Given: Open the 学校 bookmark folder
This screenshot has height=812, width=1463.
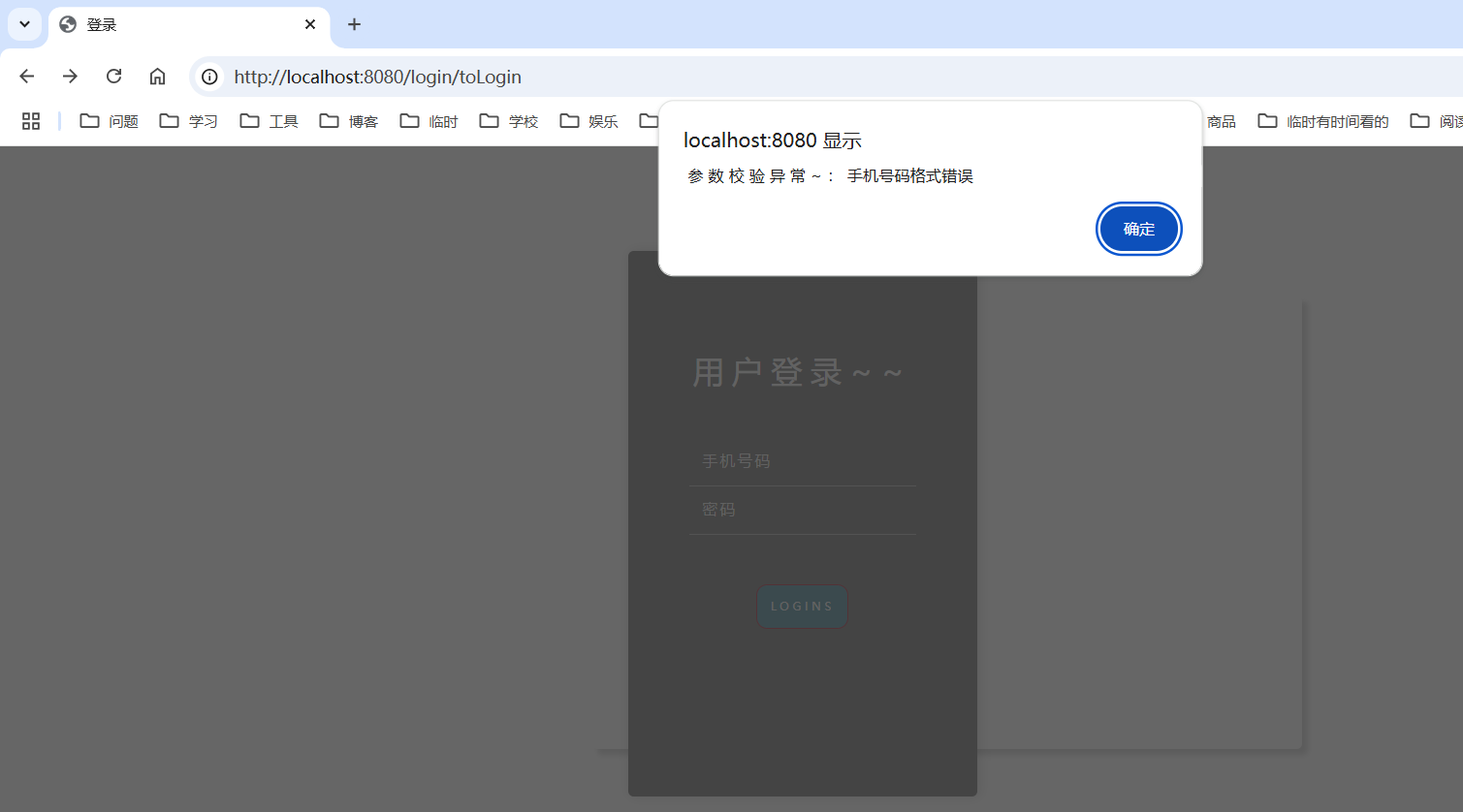Looking at the screenshot, I should [x=509, y=121].
